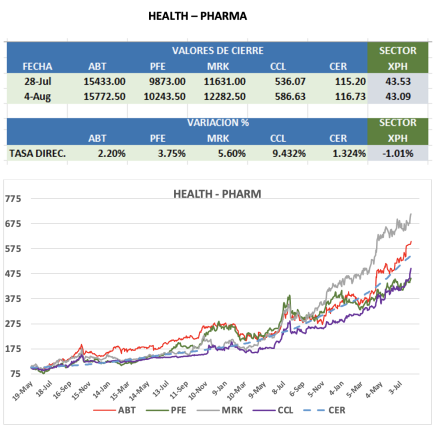Click the red ABT legend line
This screenshot has width=440, height=431.
(x=104, y=410)
